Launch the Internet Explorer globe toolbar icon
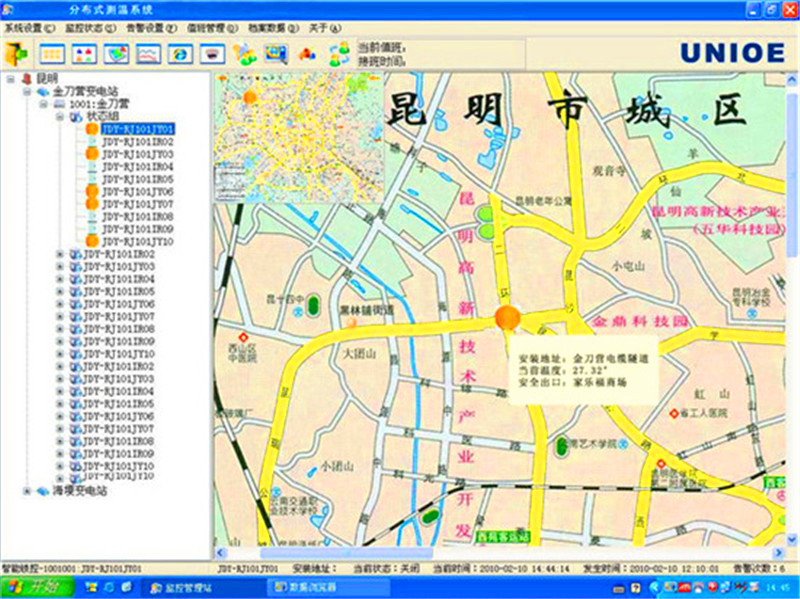The image size is (800, 599). click(x=178, y=52)
